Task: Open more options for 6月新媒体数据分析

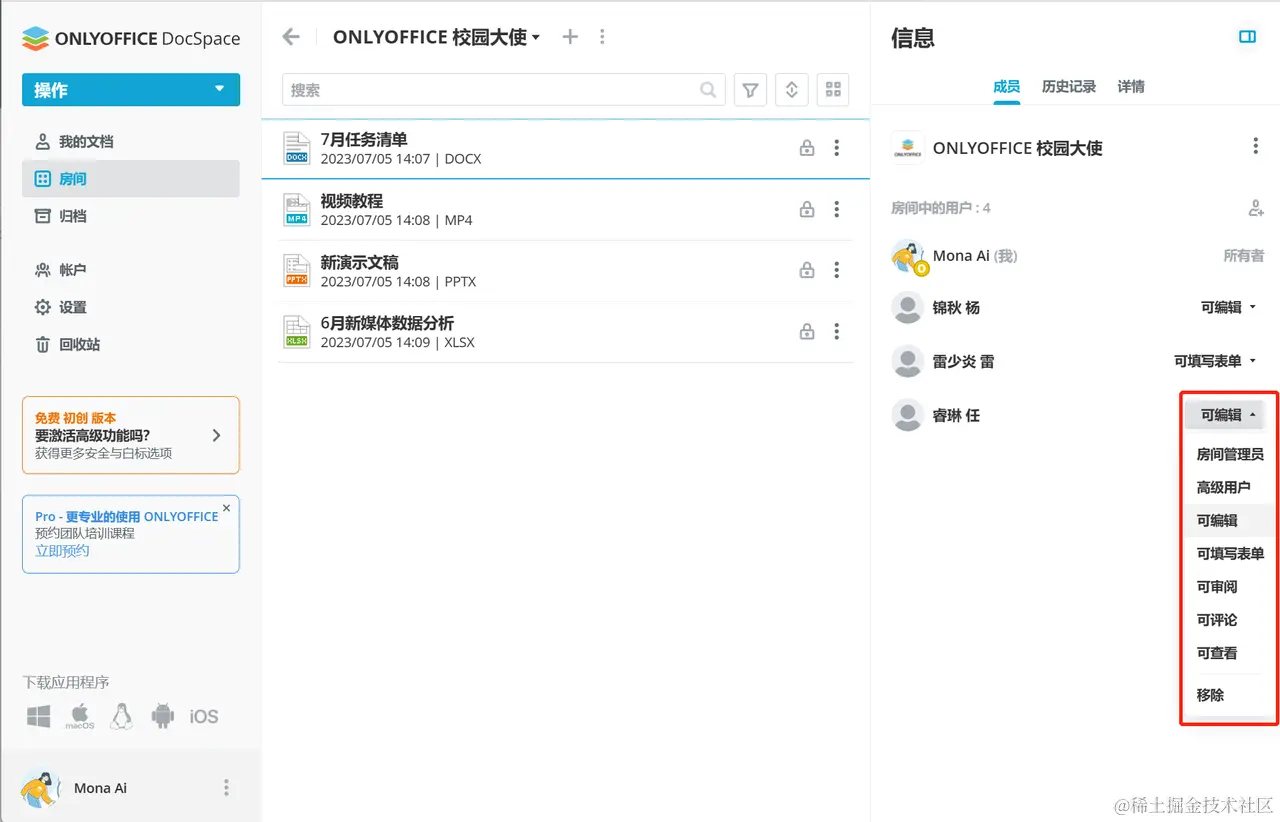Action: (x=837, y=332)
